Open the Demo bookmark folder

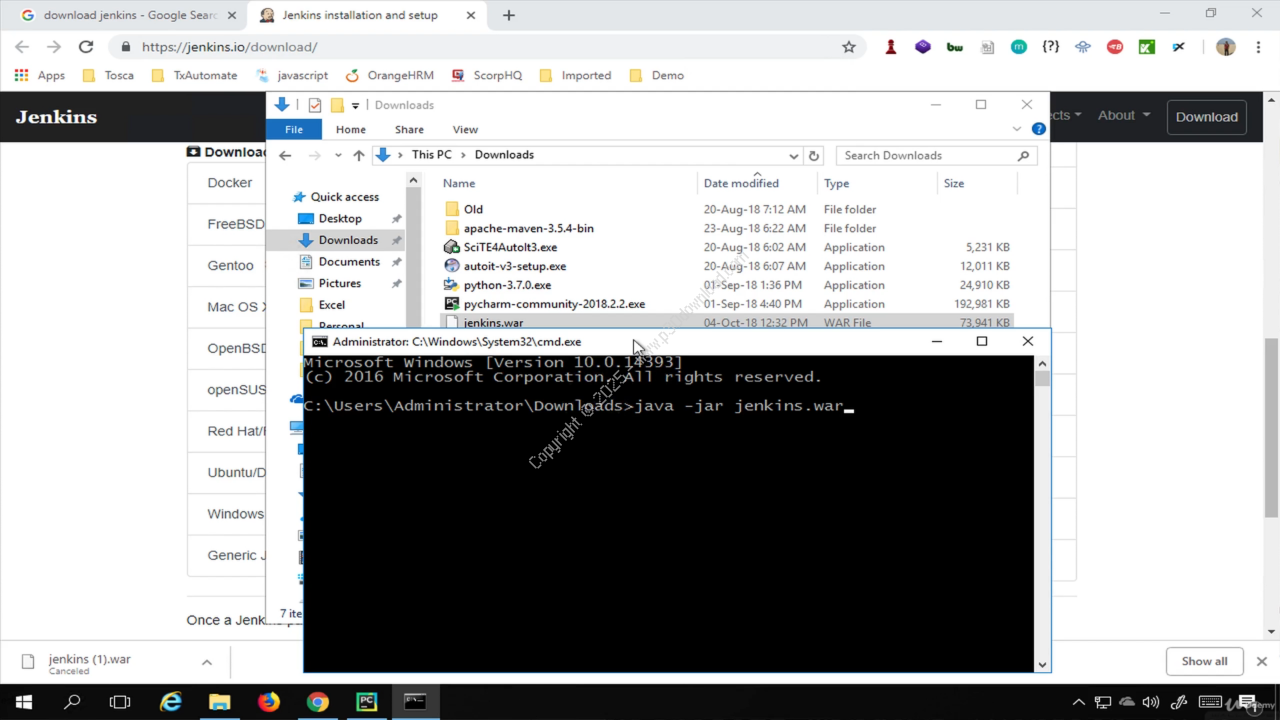[657, 75]
